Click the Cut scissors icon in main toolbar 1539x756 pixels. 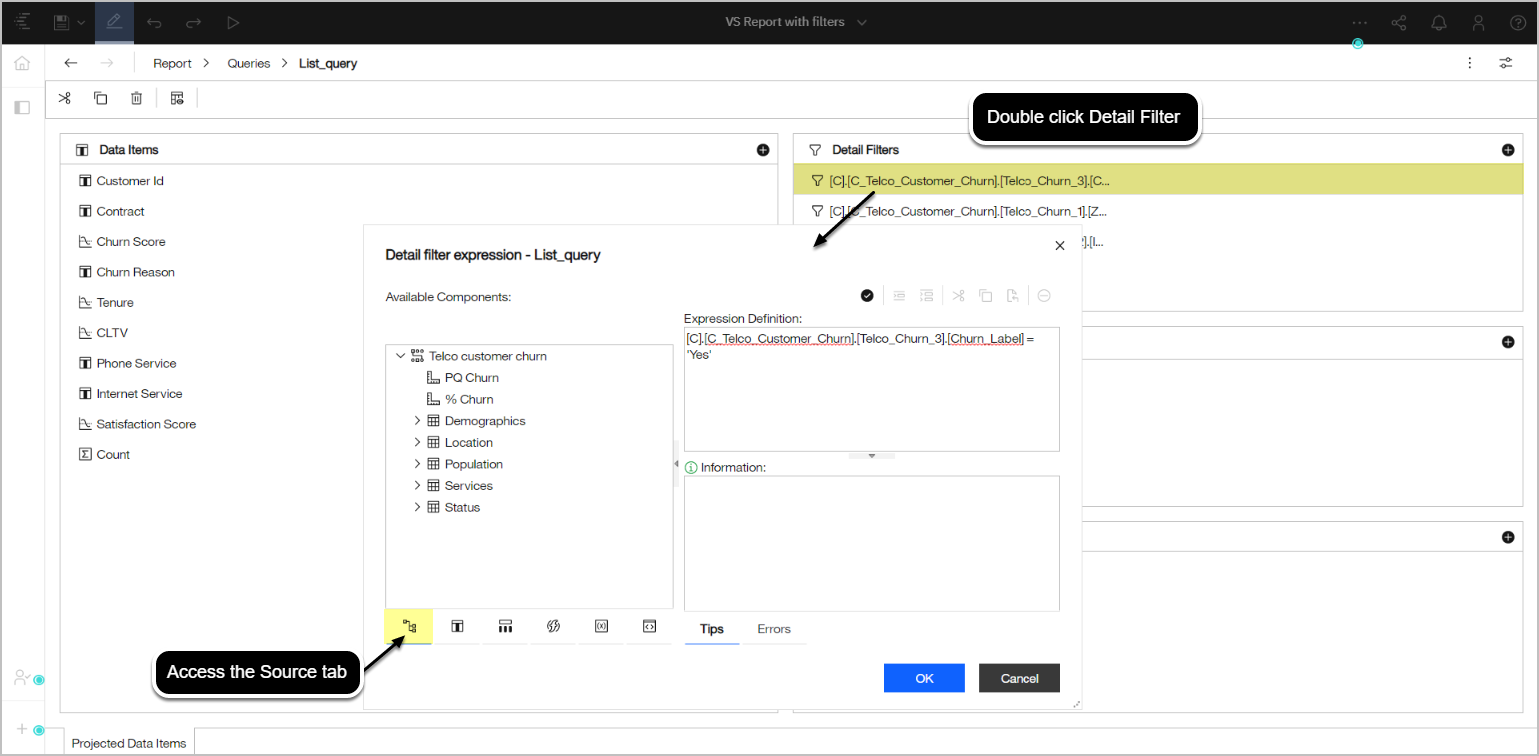click(x=65, y=98)
